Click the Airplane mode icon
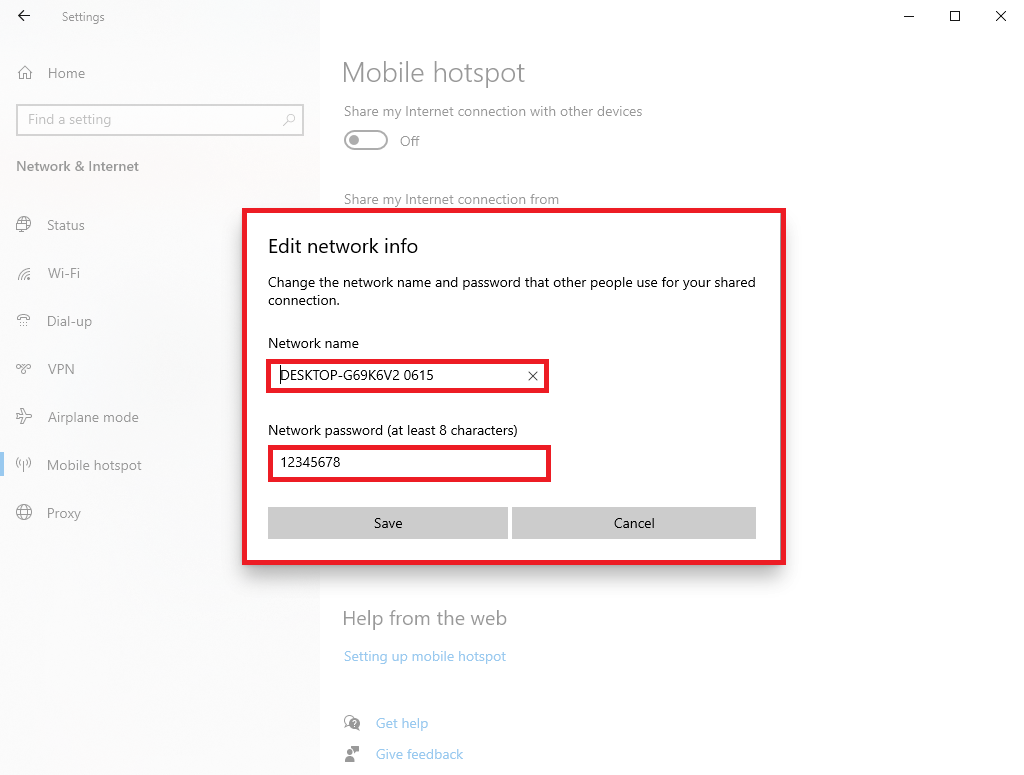This screenshot has width=1024, height=775. tap(24, 417)
